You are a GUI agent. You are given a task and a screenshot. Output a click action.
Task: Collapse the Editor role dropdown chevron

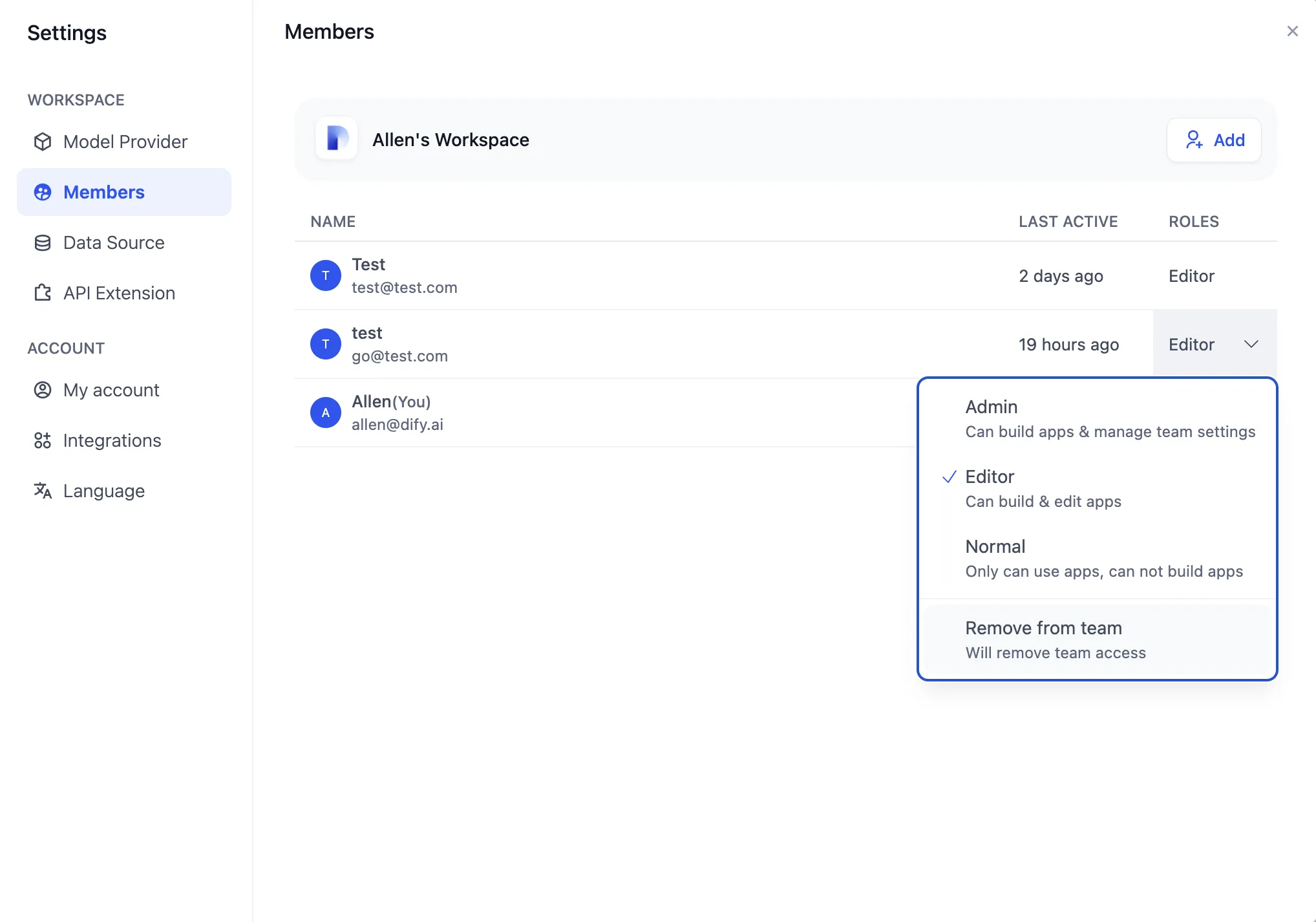click(1251, 344)
